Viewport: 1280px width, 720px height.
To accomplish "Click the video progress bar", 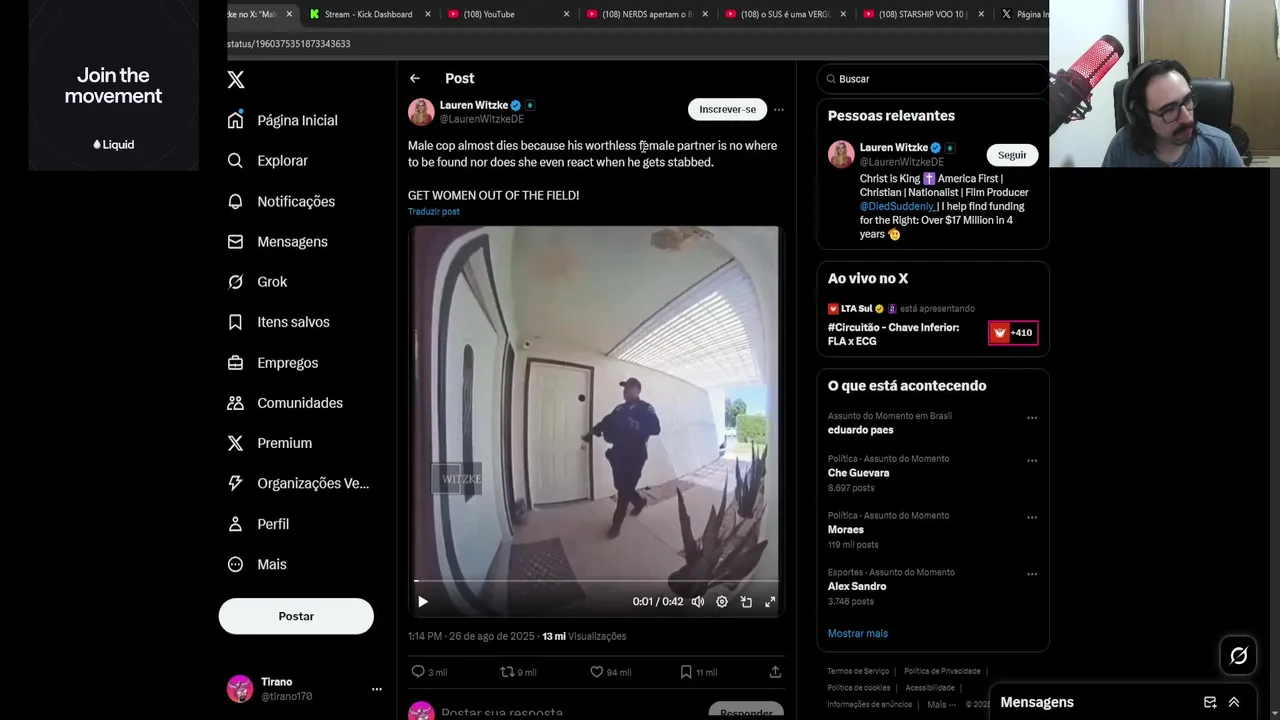I will (x=596, y=581).
